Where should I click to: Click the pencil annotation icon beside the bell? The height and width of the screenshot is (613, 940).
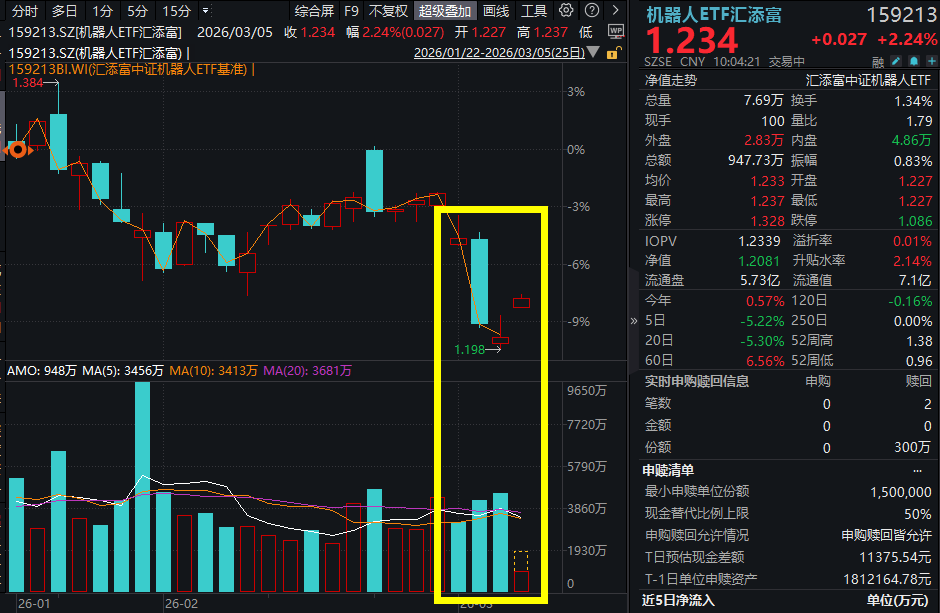[x=898, y=62]
